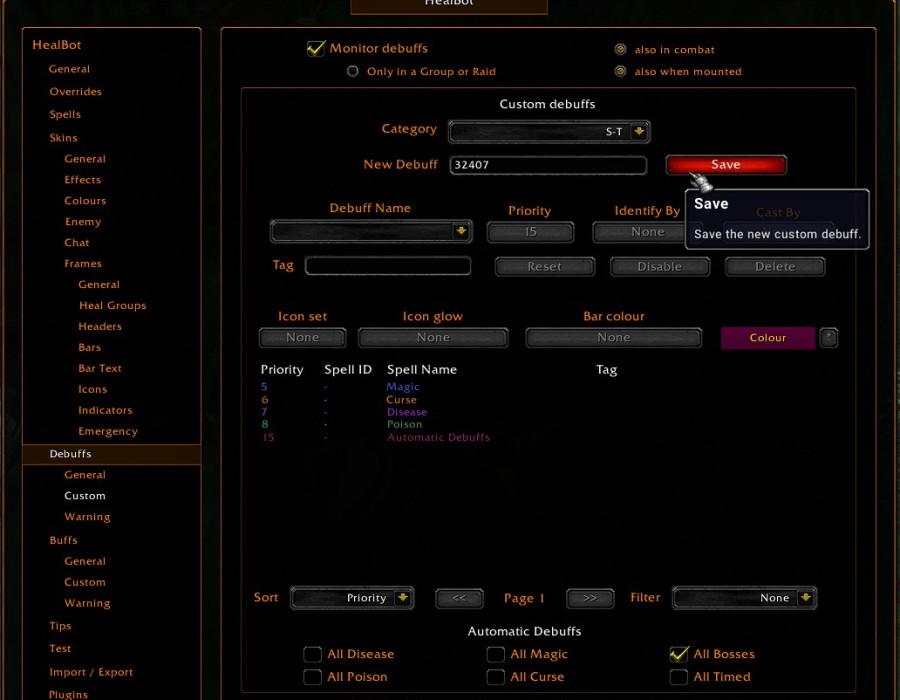The image size is (900, 700).
Task: Open the Filter dropdown set to None
Action: click(744, 598)
